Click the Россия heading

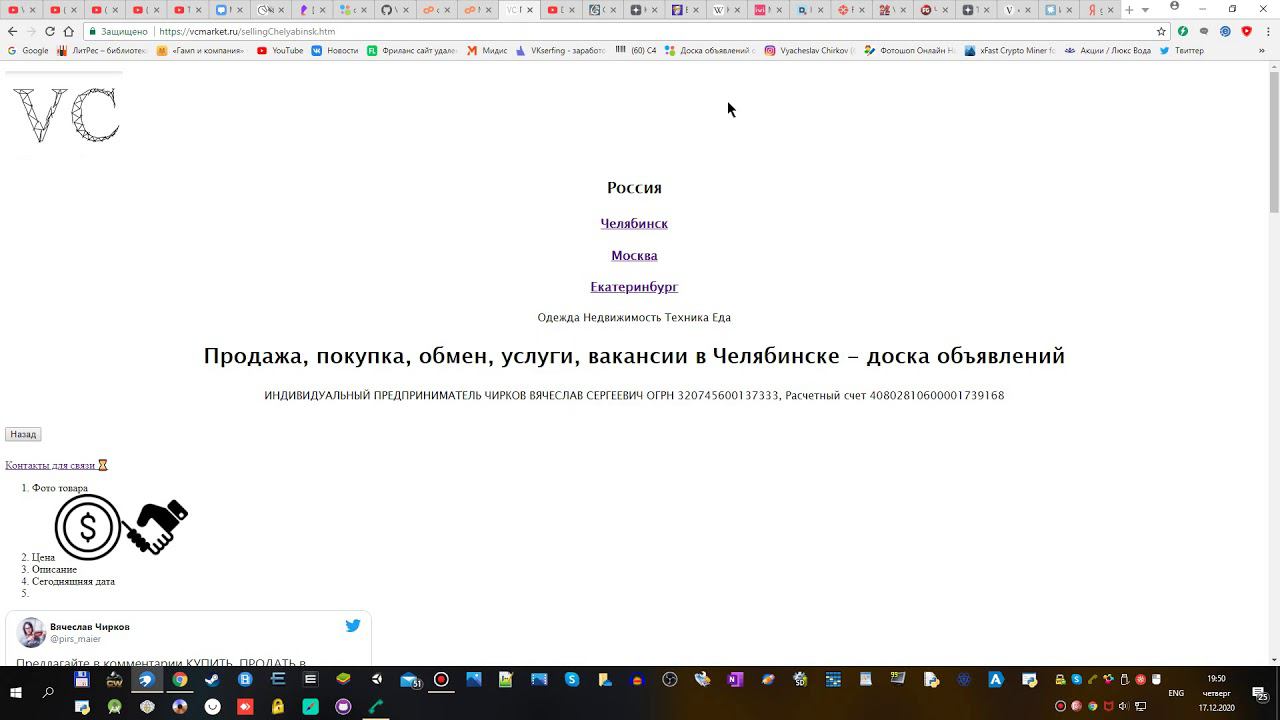634,188
